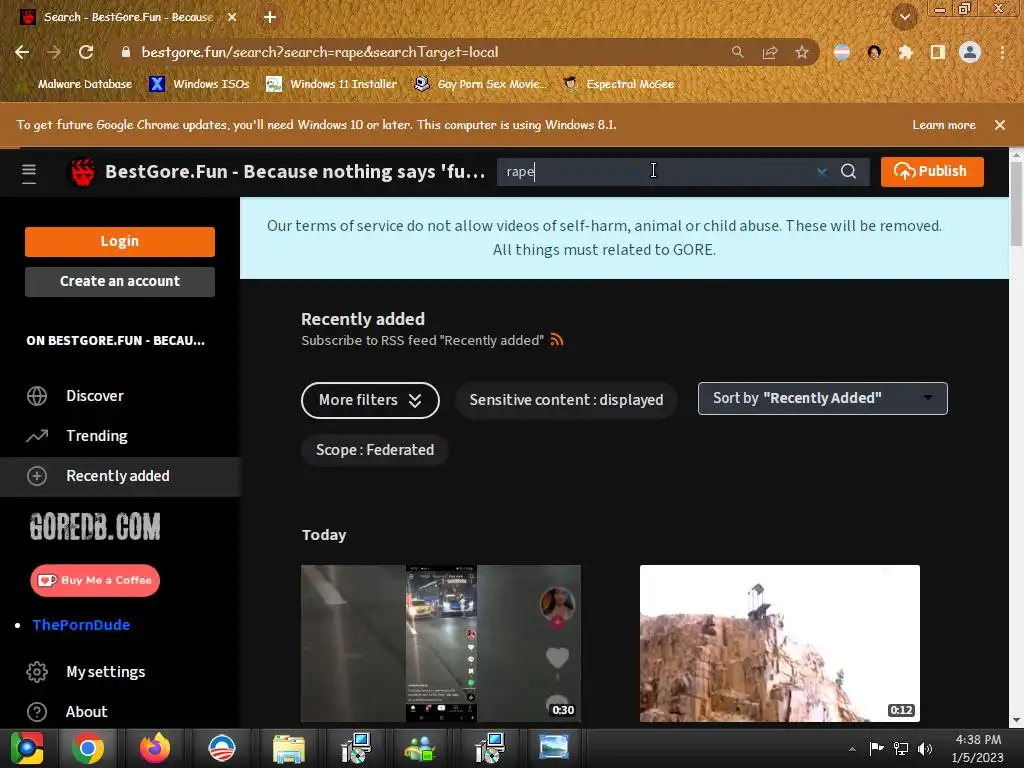Open the hamburger sidebar menu

29,172
